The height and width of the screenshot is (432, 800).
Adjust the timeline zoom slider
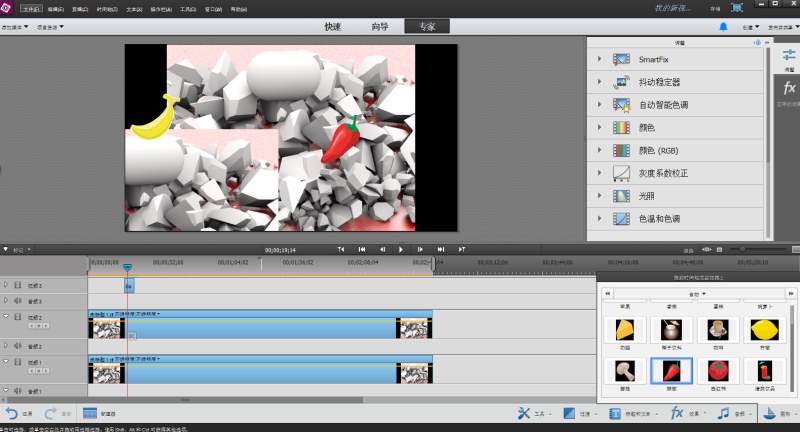coord(757,249)
